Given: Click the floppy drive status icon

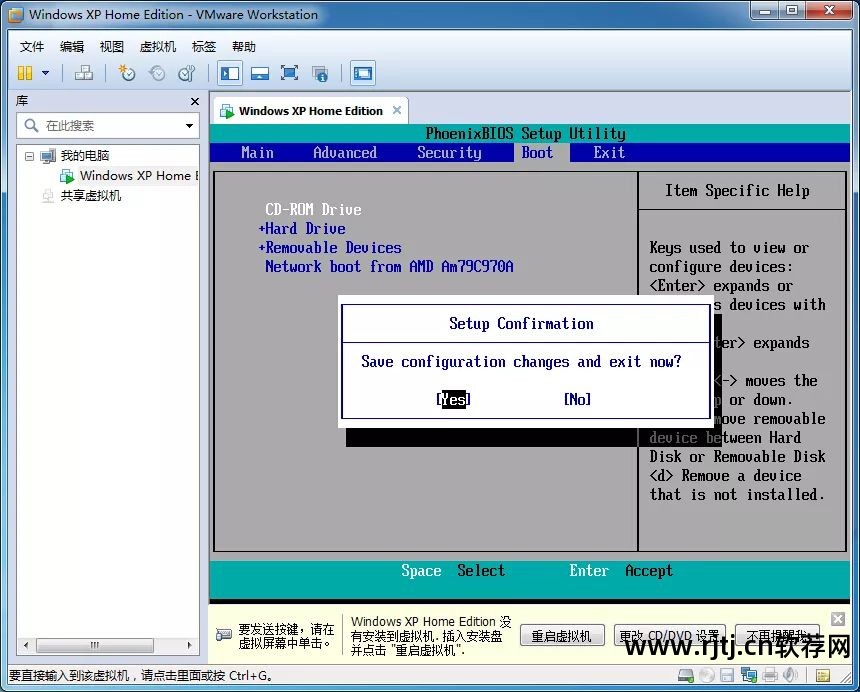Looking at the screenshot, I should click(727, 676).
